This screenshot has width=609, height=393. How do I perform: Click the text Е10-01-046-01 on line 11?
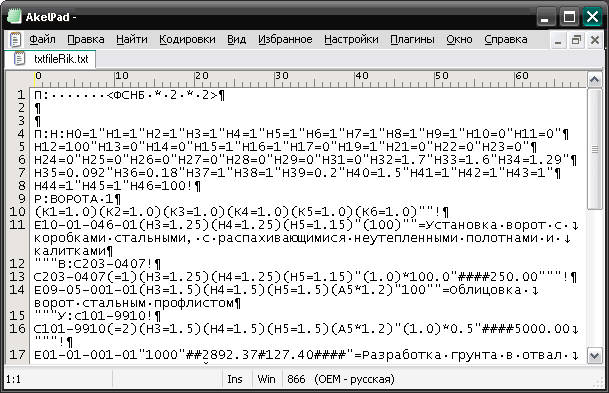86,225
